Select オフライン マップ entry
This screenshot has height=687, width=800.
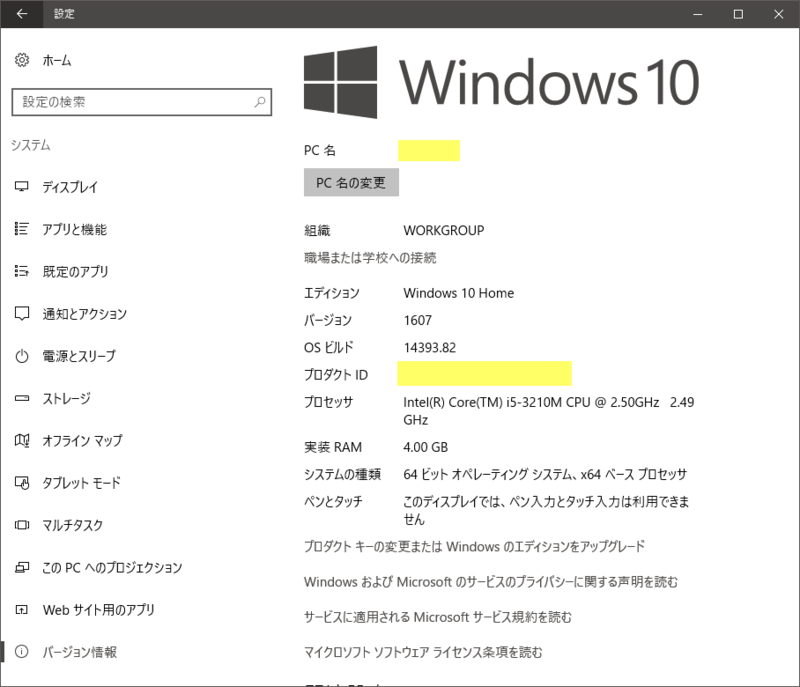(x=82, y=440)
